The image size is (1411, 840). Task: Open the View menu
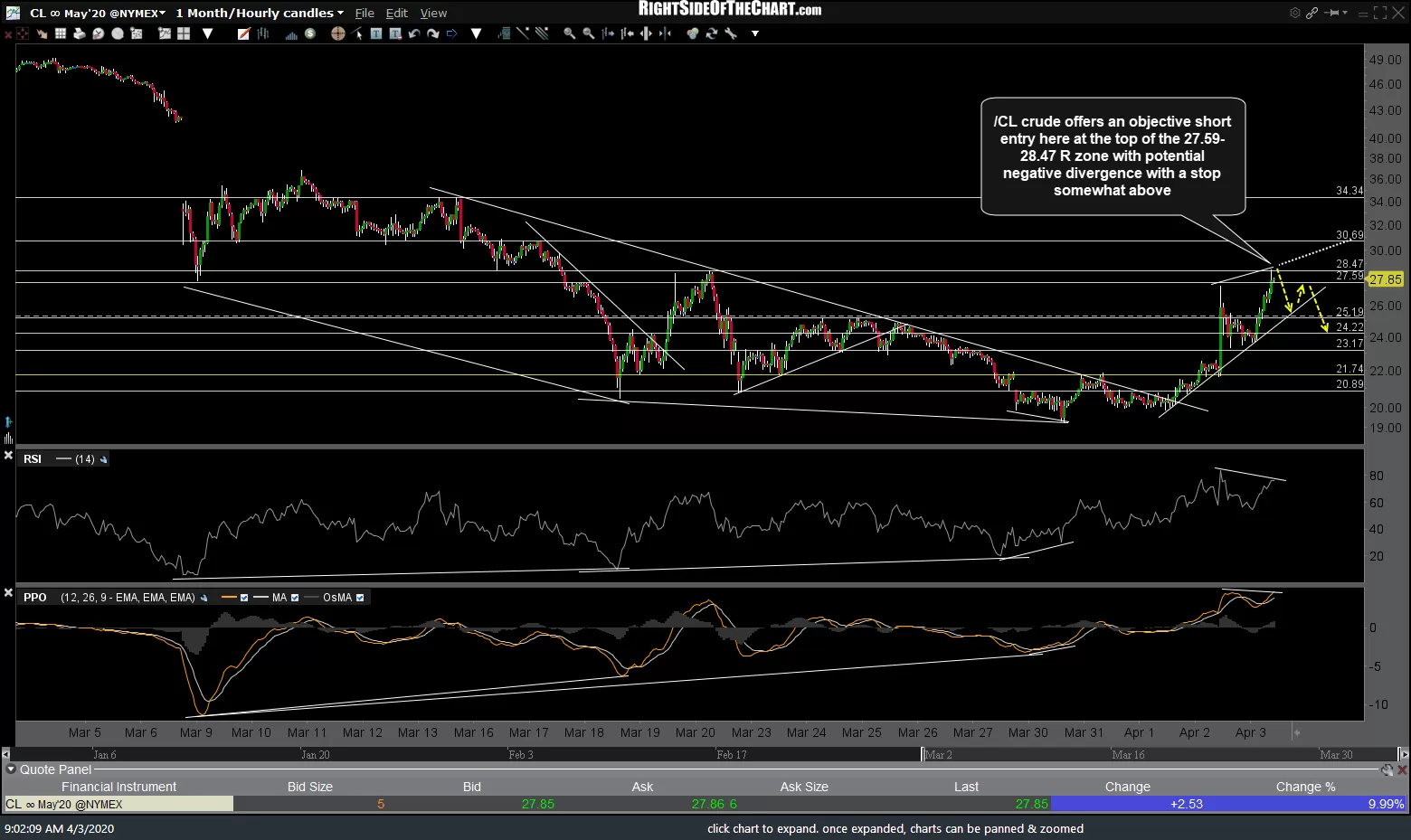pyautogui.click(x=433, y=13)
